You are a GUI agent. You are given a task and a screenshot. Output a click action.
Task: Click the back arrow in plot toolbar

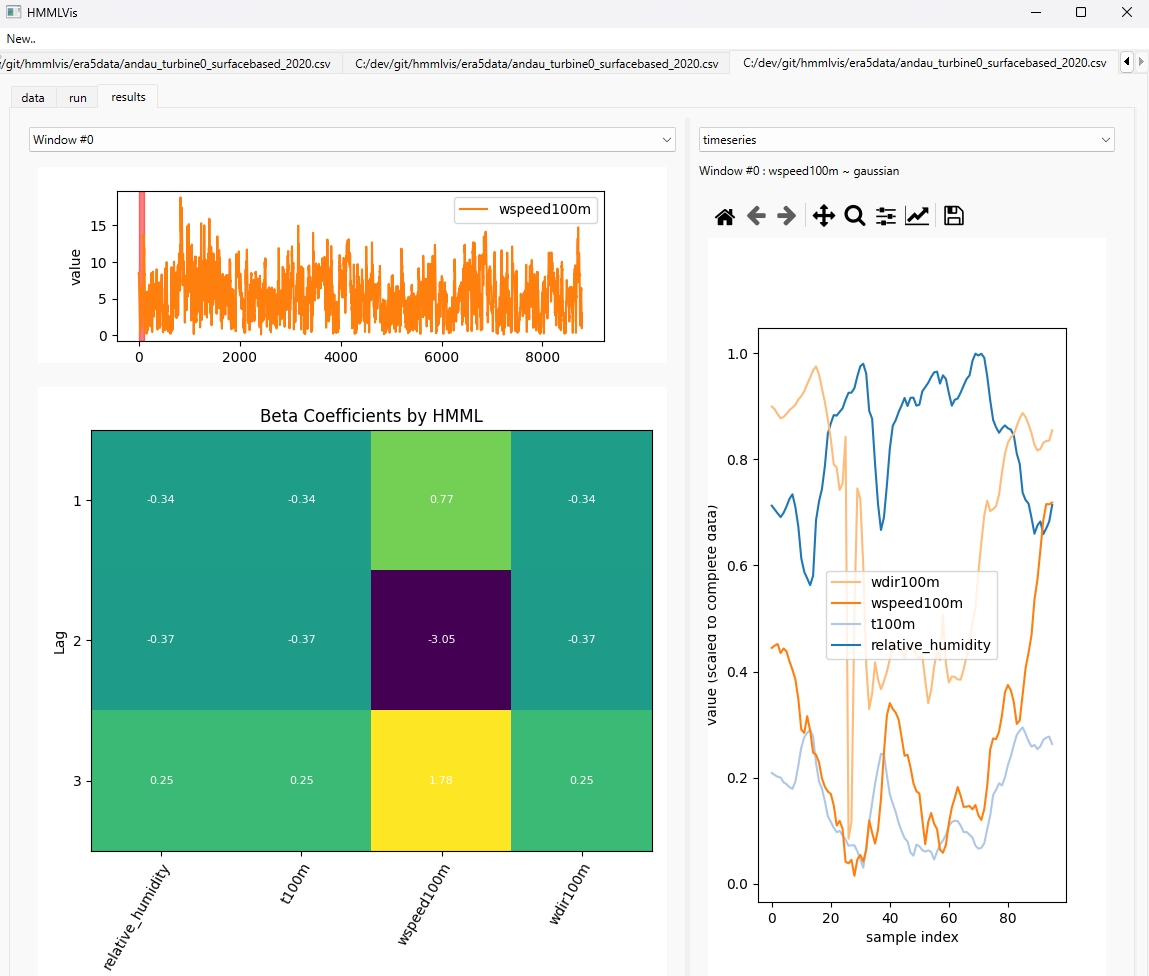tap(756, 216)
